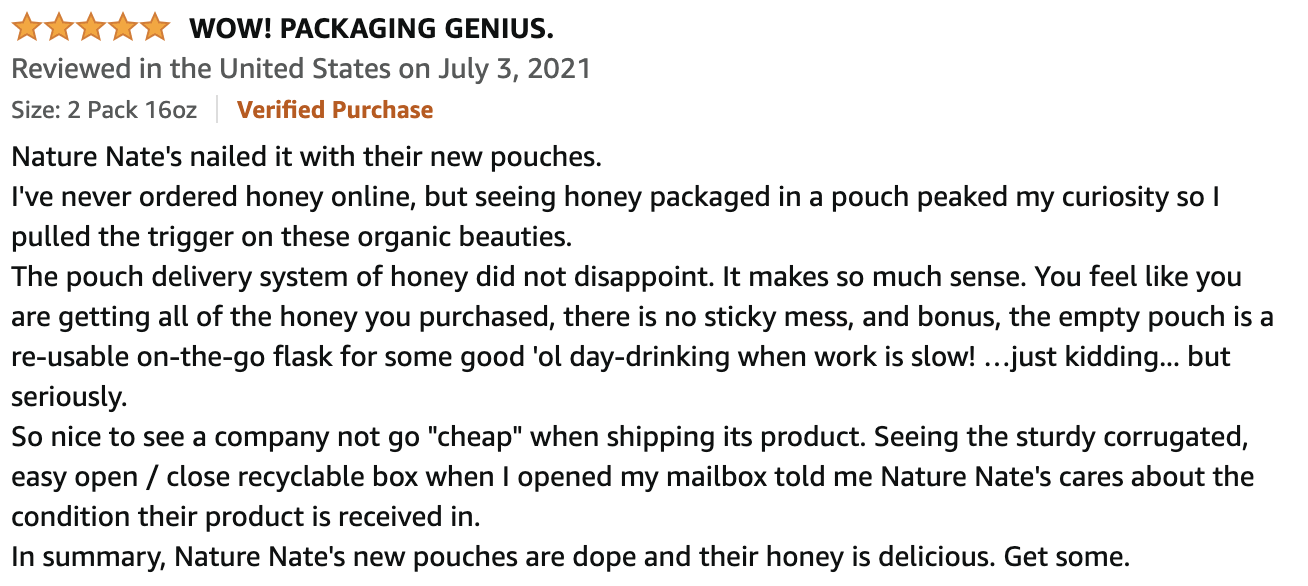Click the word 'seriously.' on its own line
Image resolution: width=1308 pixels, height=586 pixels.
tap(69, 397)
